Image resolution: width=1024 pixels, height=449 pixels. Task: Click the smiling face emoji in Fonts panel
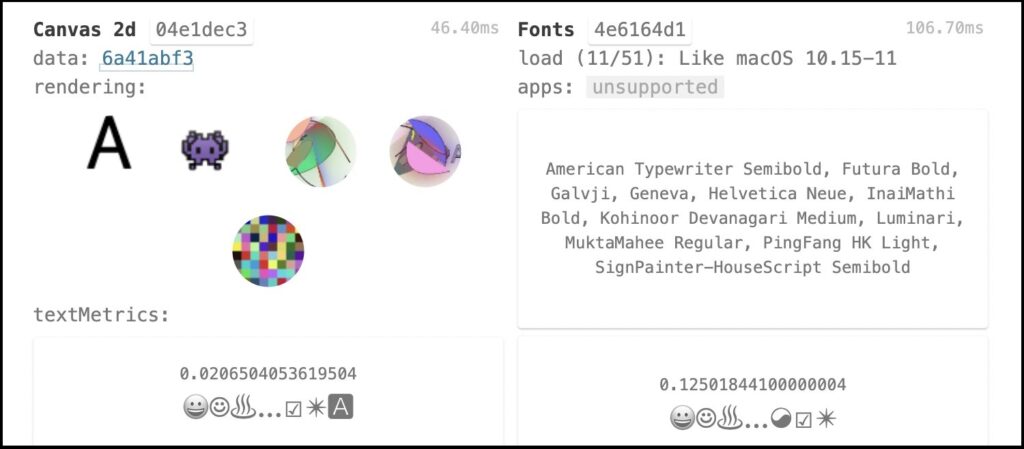(705, 418)
